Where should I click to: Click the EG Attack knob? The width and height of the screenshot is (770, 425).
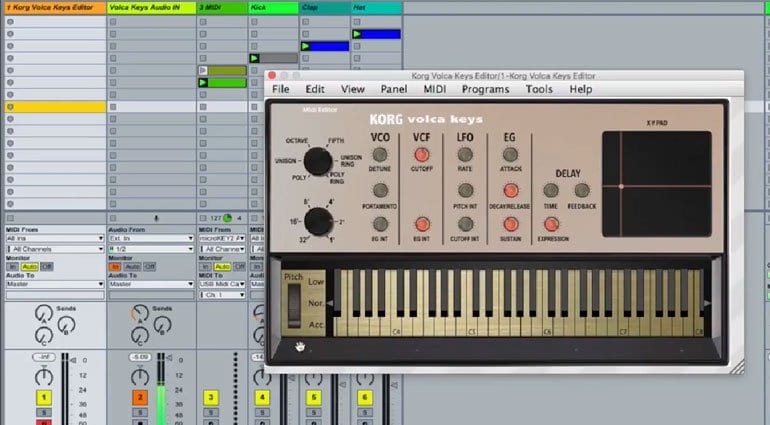510,155
